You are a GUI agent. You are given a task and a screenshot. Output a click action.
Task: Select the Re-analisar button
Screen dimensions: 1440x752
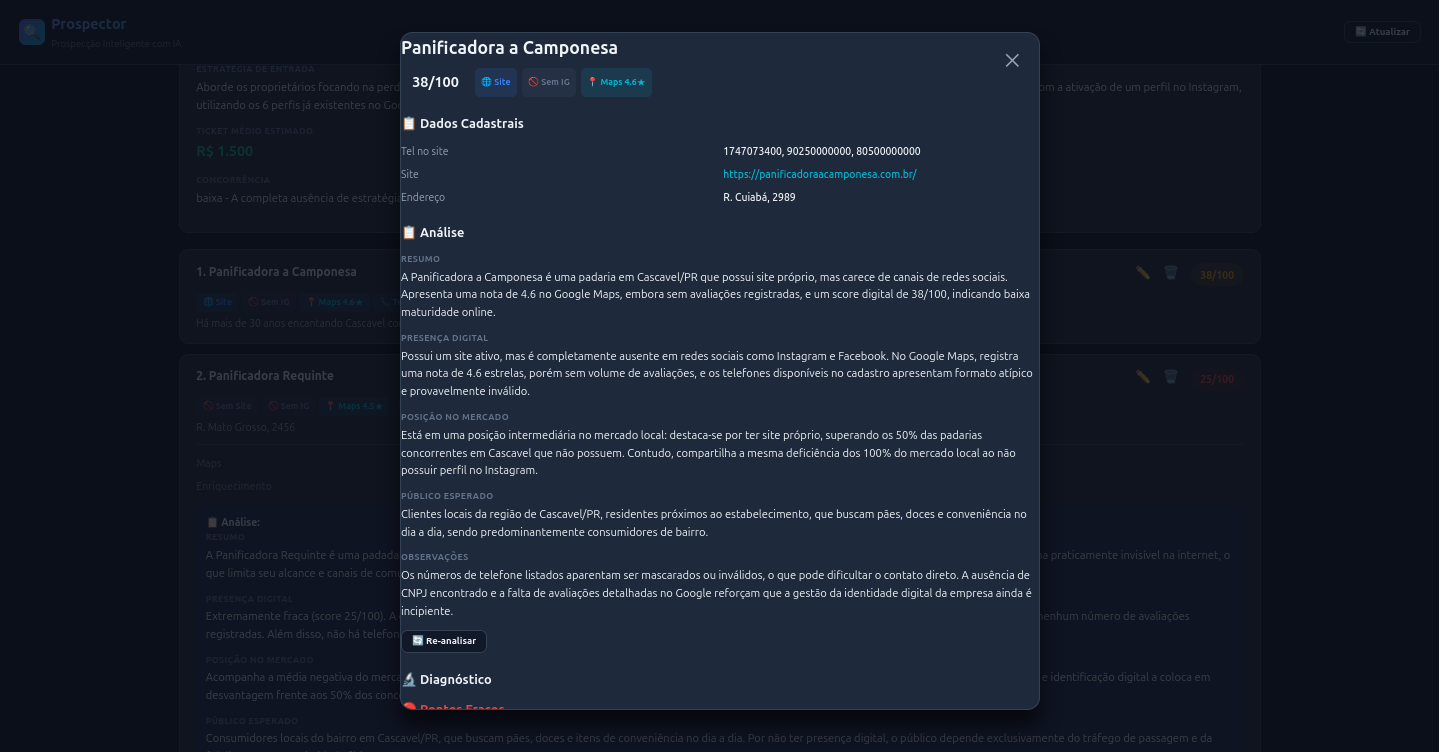(443, 641)
